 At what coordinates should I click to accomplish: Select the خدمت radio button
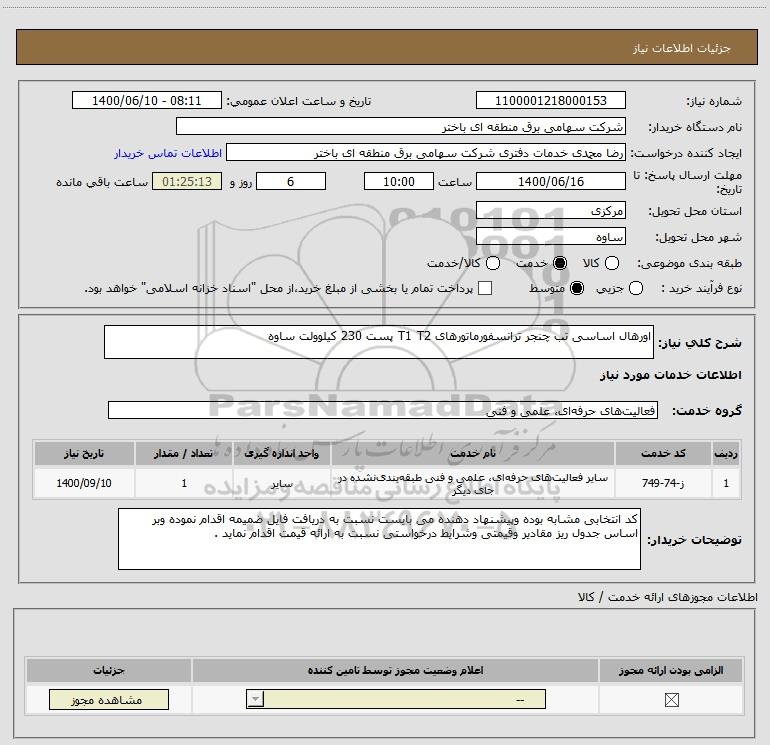point(559,263)
